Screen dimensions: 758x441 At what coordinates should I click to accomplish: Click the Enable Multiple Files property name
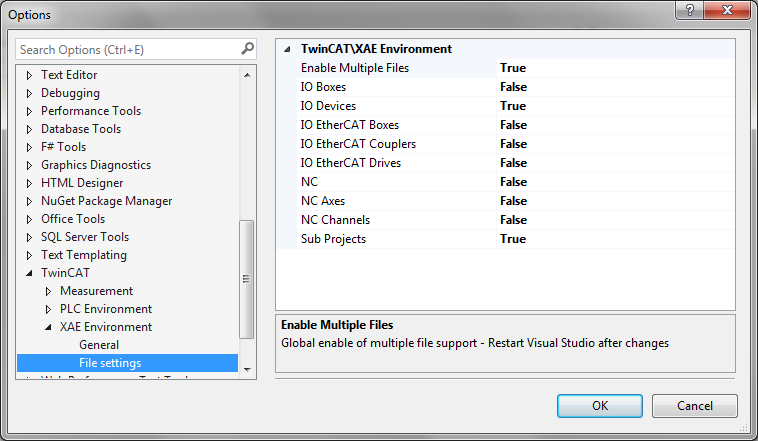[355, 68]
